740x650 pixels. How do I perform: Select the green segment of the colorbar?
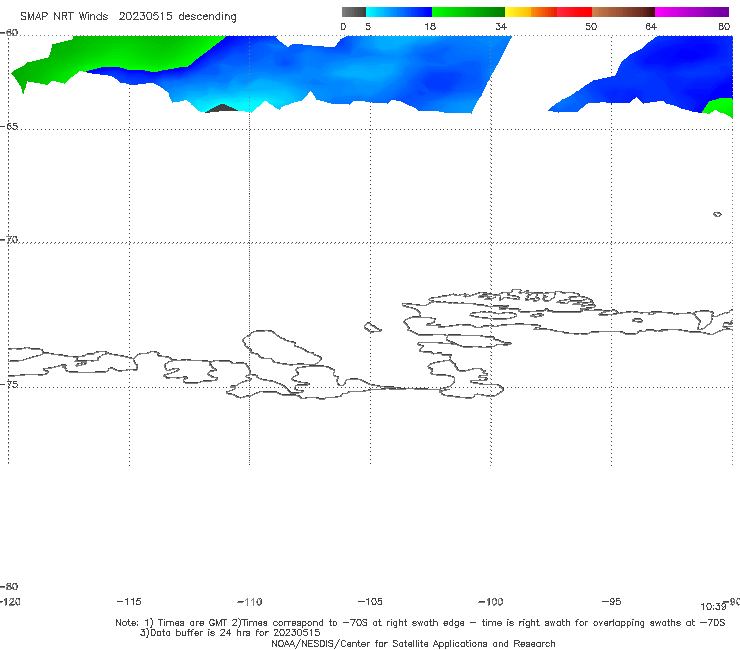(468, 12)
